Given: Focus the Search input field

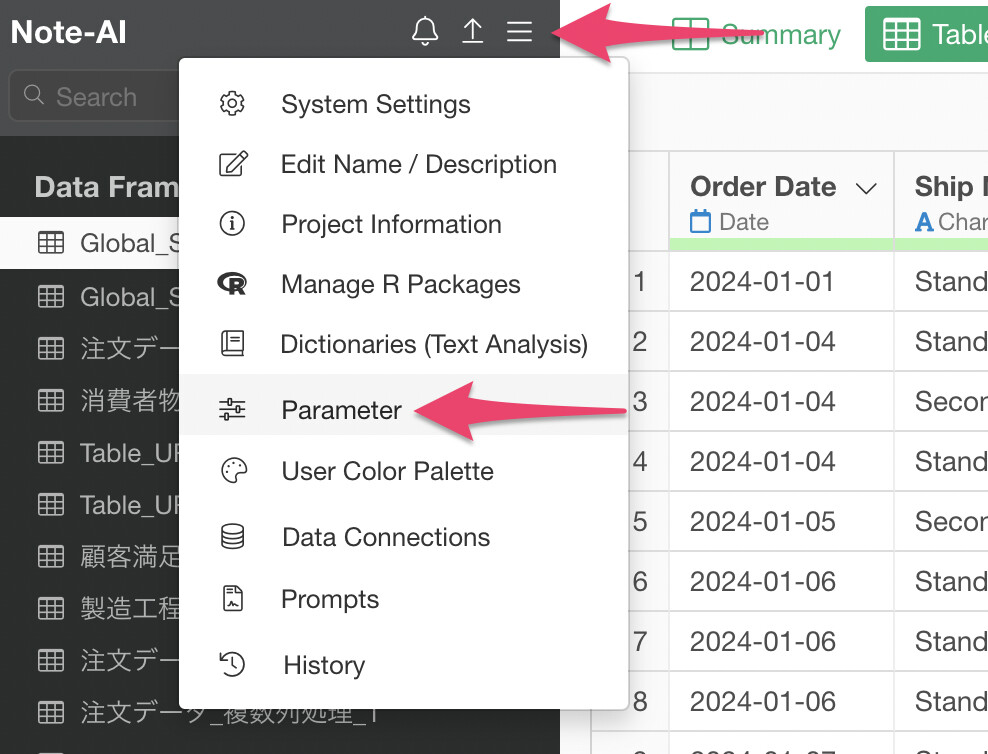Looking at the screenshot, I should click(x=95, y=96).
